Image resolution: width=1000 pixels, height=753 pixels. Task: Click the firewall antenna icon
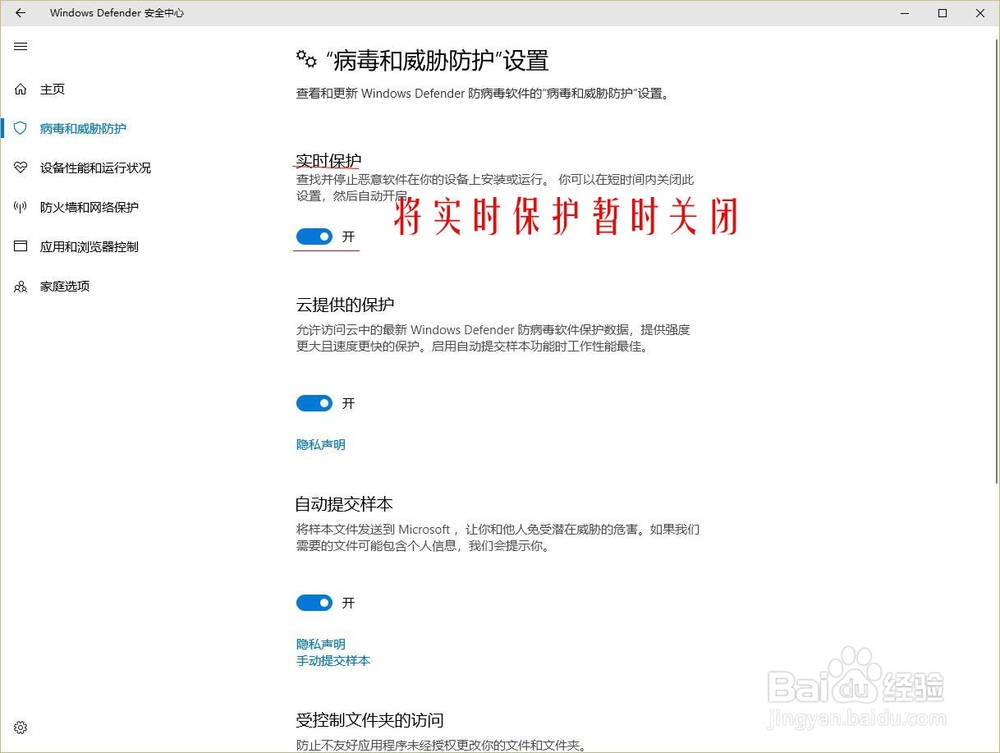click(x=20, y=207)
